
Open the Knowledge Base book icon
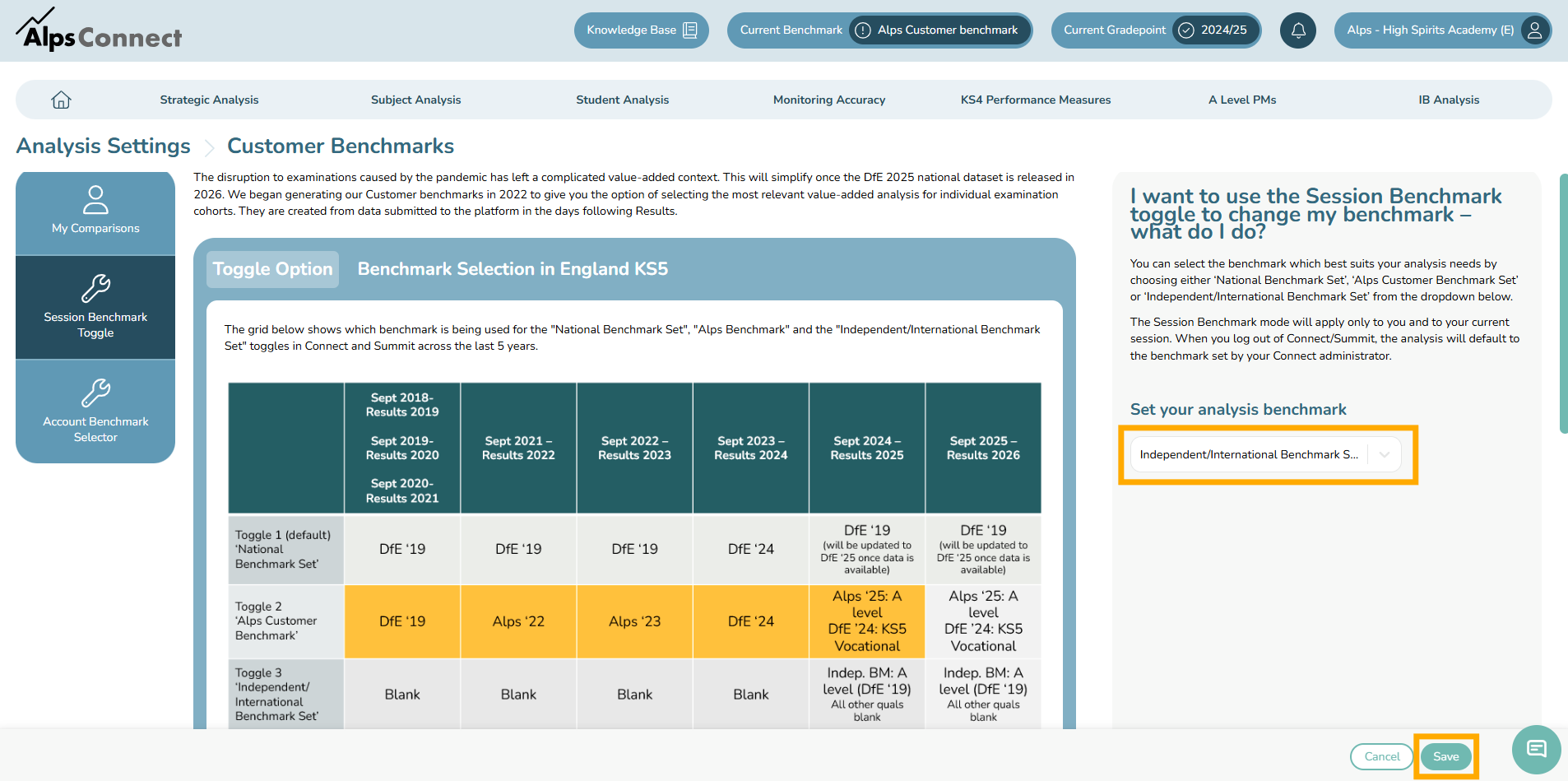tap(690, 30)
